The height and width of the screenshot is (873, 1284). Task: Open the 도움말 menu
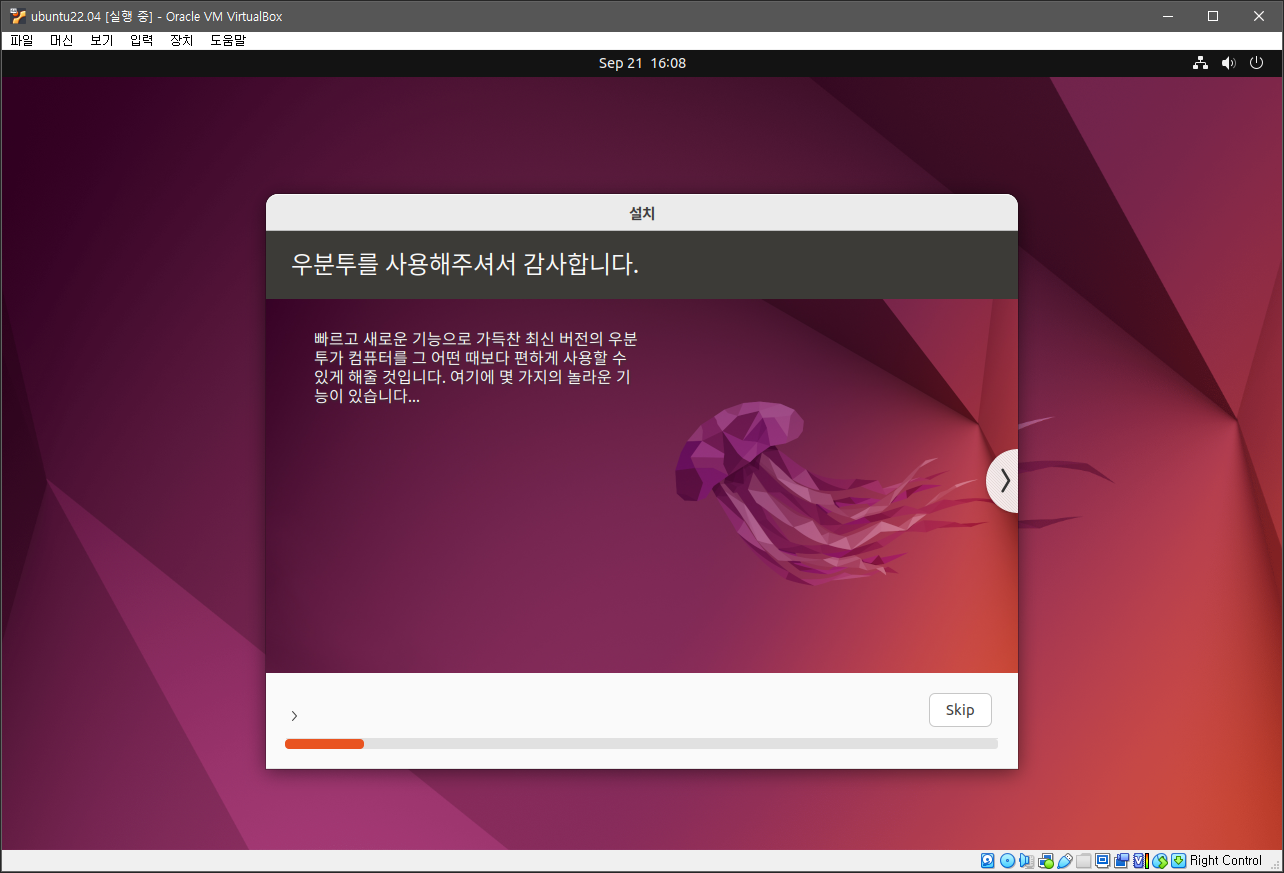click(x=228, y=41)
